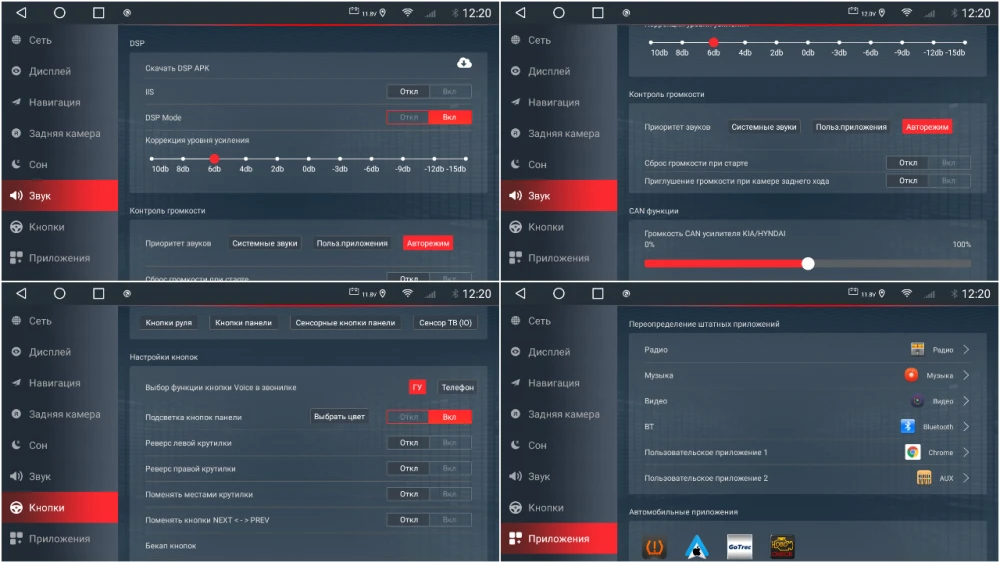Set gain to -6db on CAN функции screen slider
Screen dimensions: 1000x562
[871, 43]
